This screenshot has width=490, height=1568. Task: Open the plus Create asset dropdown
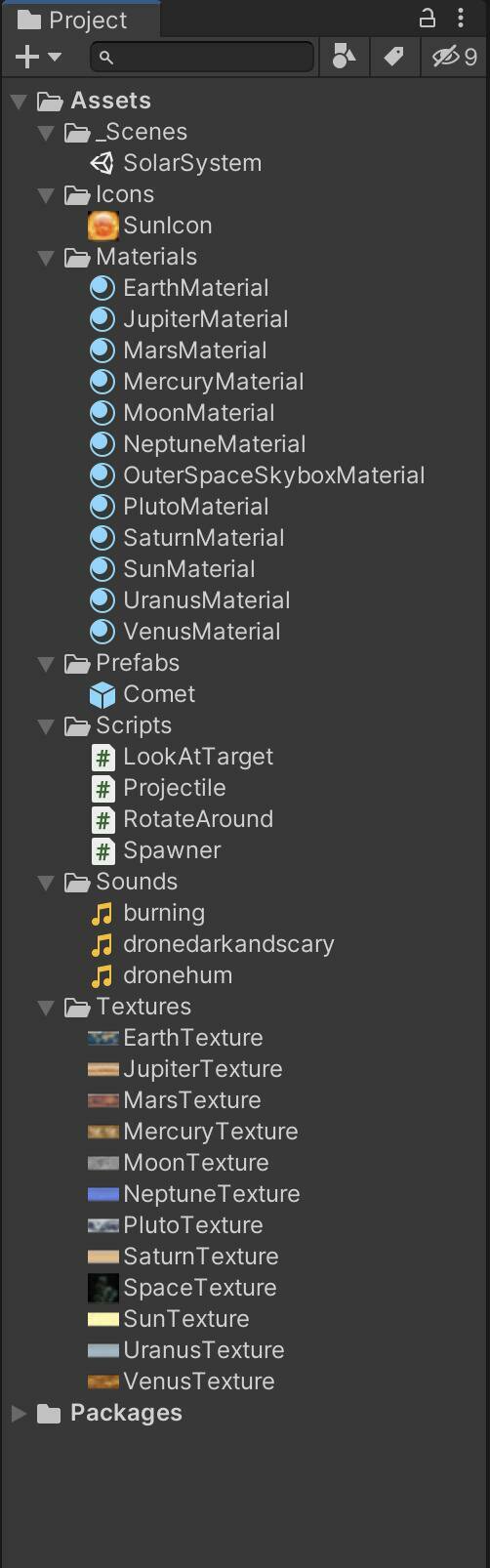(x=39, y=57)
